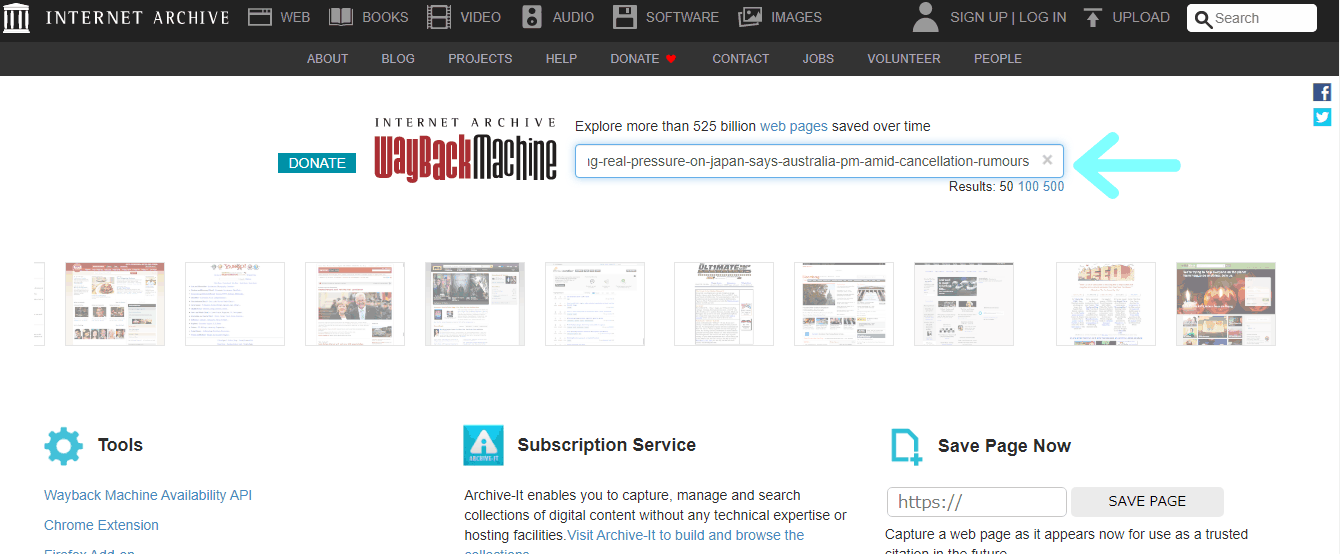
Task: Open the DONATE nav link
Action: (x=634, y=59)
